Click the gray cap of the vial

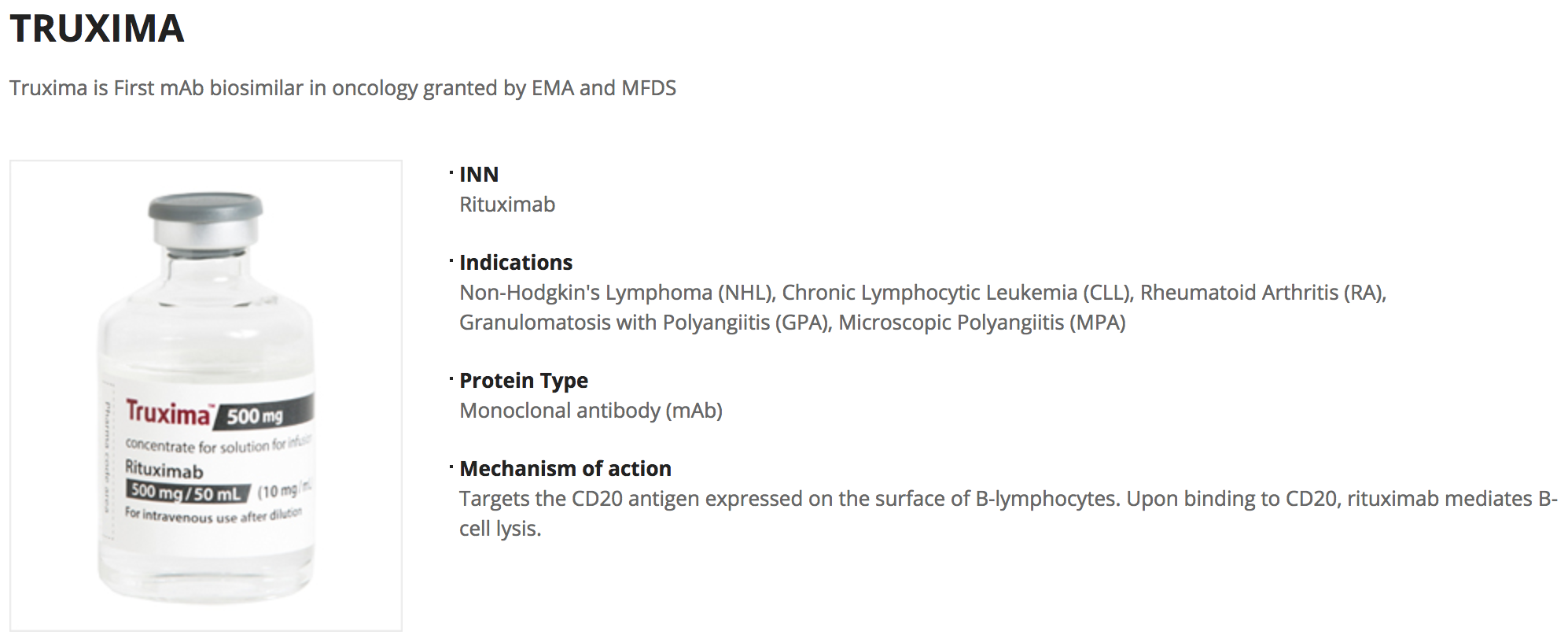(206, 208)
